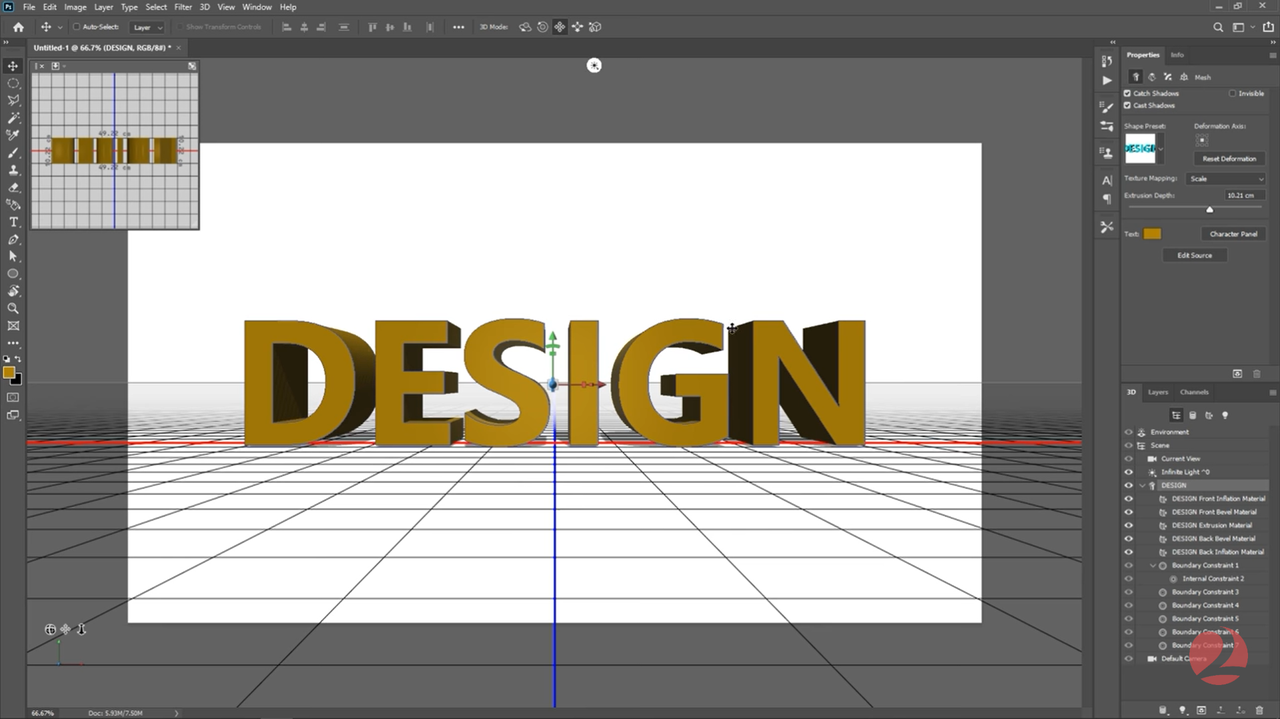This screenshot has height=719, width=1280.
Task: Toggle visibility of DESIGN Front Bevel Material
Action: click(1129, 512)
